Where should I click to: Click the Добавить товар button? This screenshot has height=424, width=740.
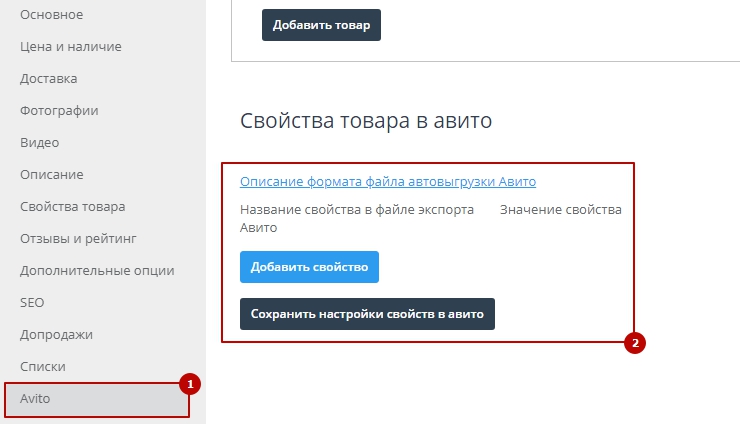(x=321, y=25)
